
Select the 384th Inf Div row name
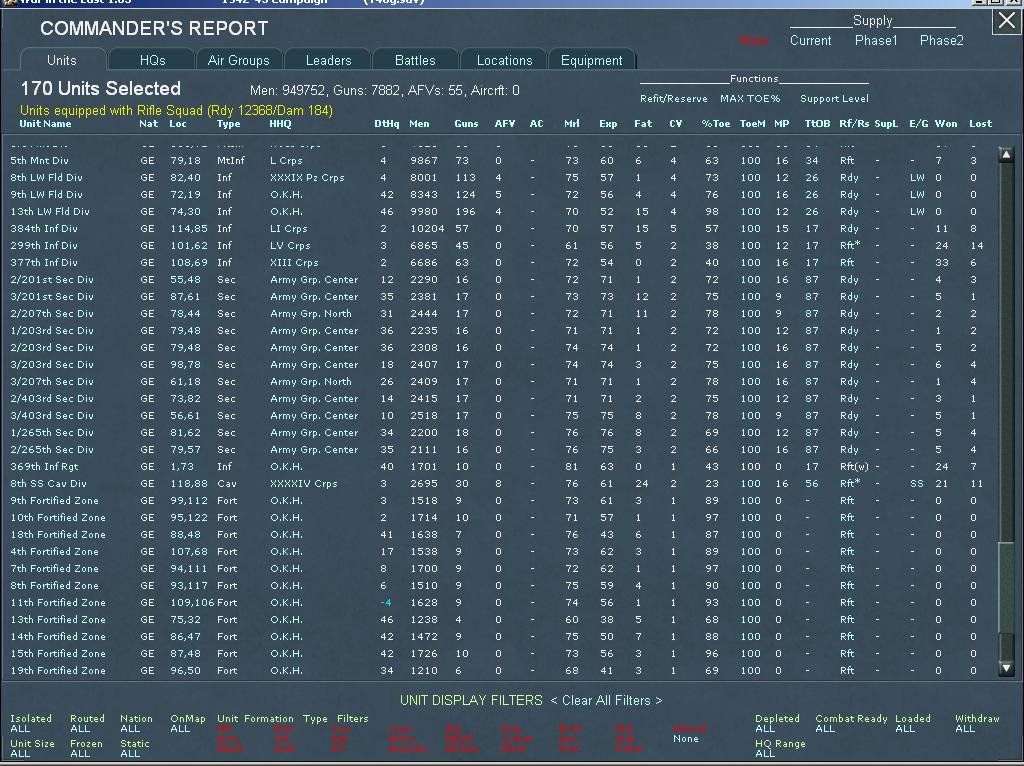tap(44, 229)
